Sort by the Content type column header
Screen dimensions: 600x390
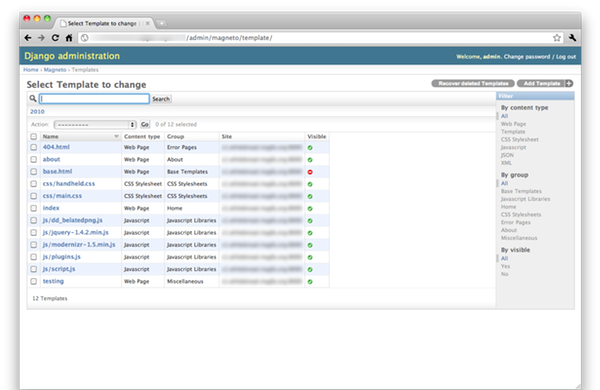pos(142,137)
